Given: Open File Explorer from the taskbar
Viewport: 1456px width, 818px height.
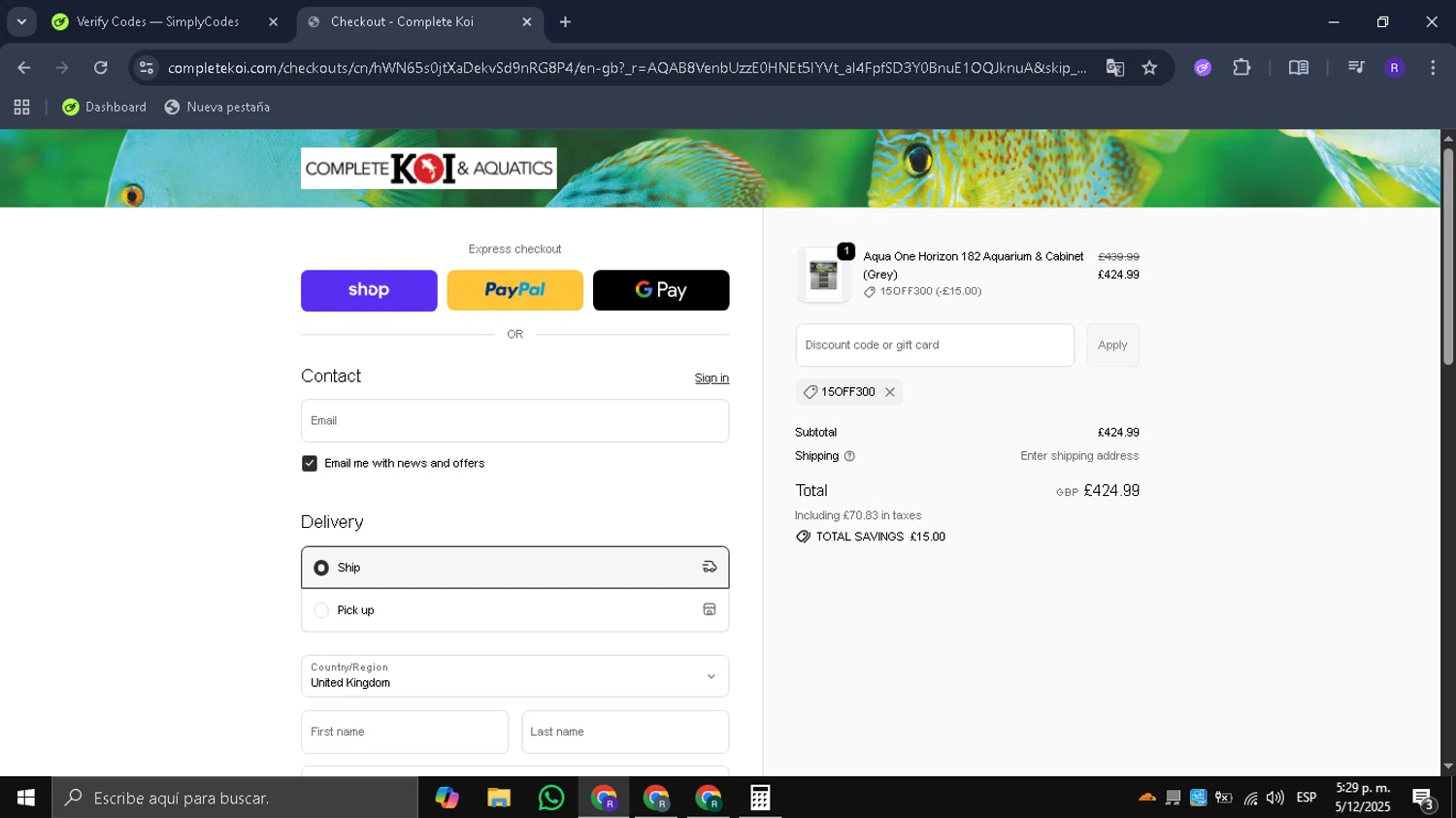Looking at the screenshot, I should coord(499,798).
